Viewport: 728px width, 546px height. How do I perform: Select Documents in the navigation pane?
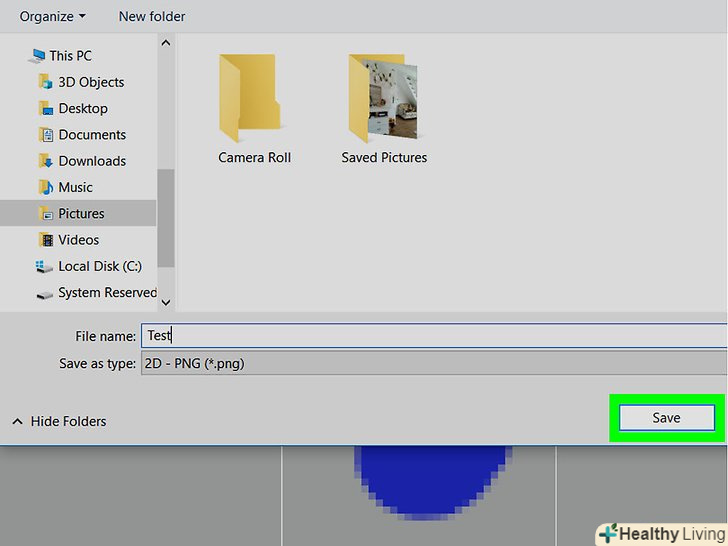point(92,135)
